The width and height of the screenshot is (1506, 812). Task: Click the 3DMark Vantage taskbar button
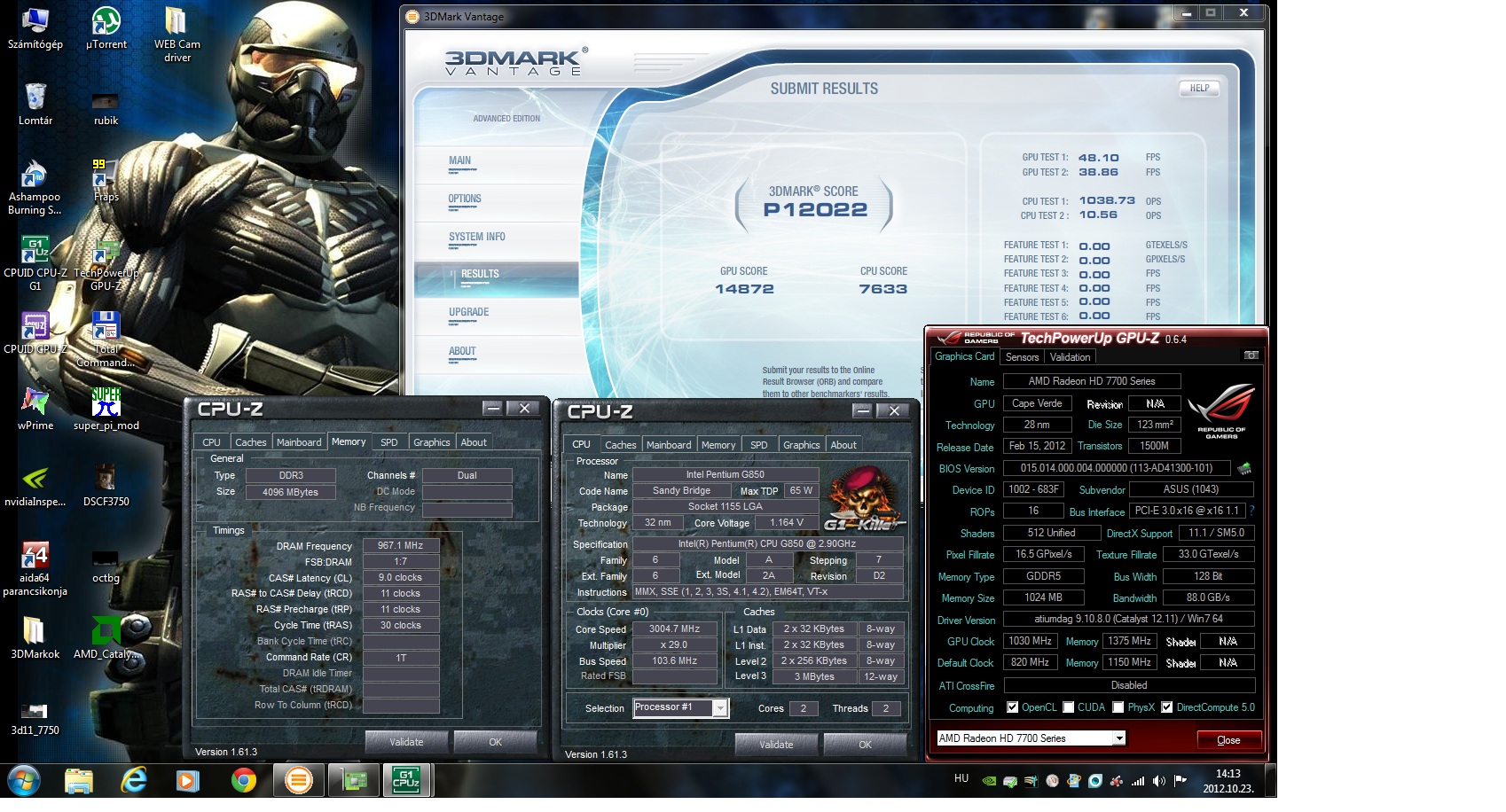299,780
